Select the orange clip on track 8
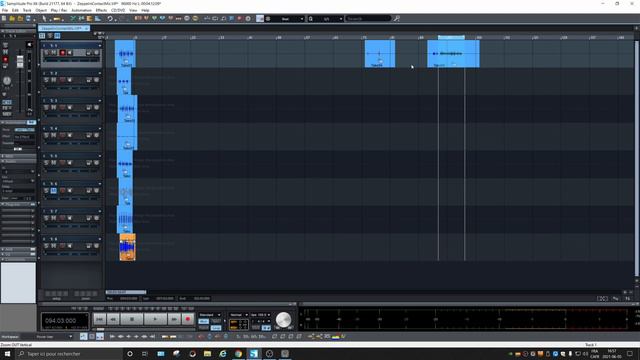The height and width of the screenshot is (360, 640). click(127, 247)
